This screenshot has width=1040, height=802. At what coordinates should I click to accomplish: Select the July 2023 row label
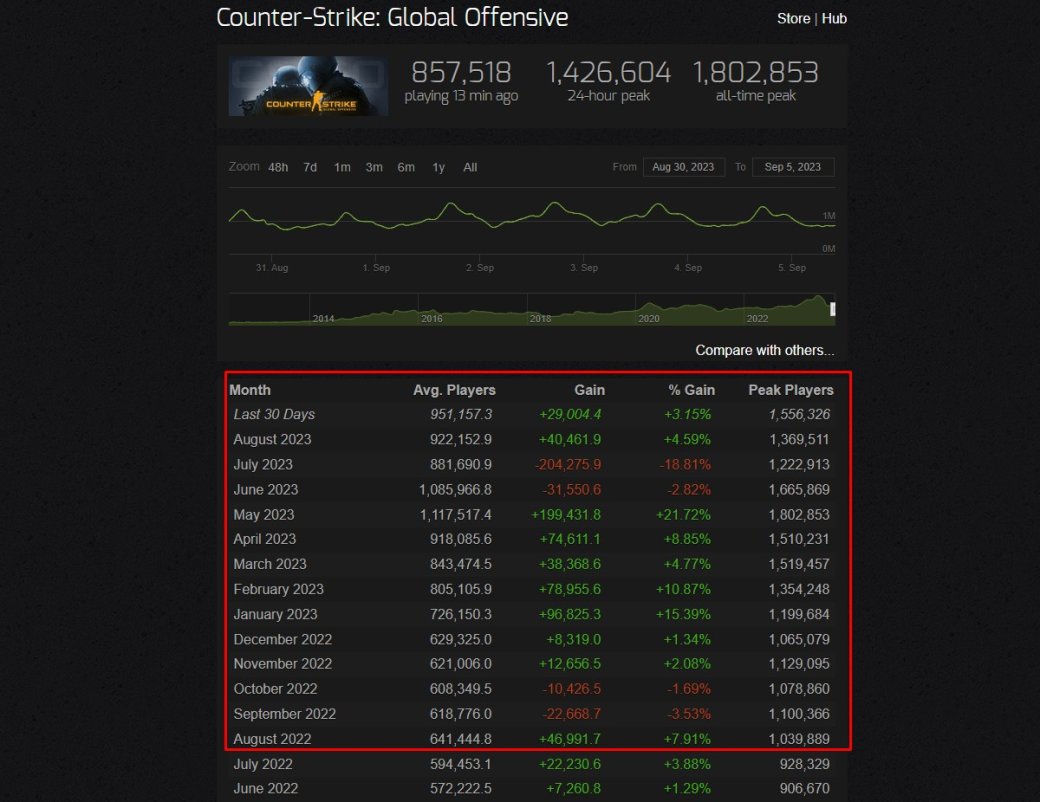pyautogui.click(x=263, y=464)
